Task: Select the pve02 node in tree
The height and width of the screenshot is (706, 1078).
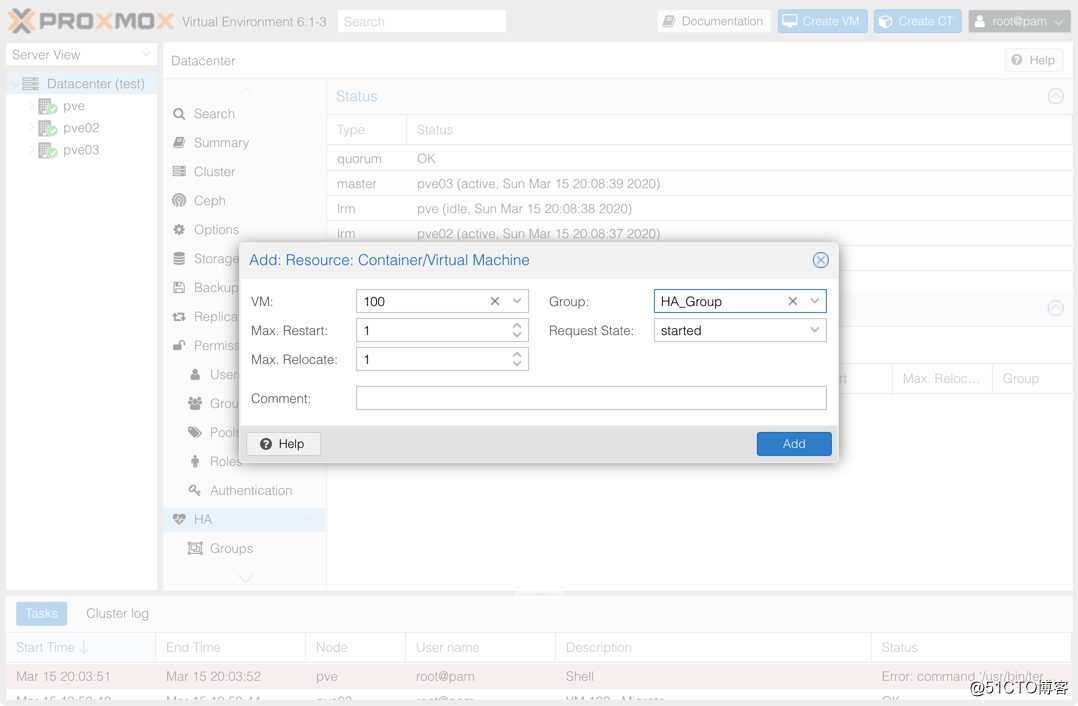Action: coord(82,128)
